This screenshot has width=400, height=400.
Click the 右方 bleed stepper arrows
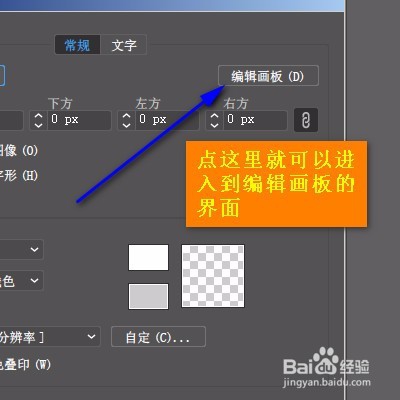214,120
